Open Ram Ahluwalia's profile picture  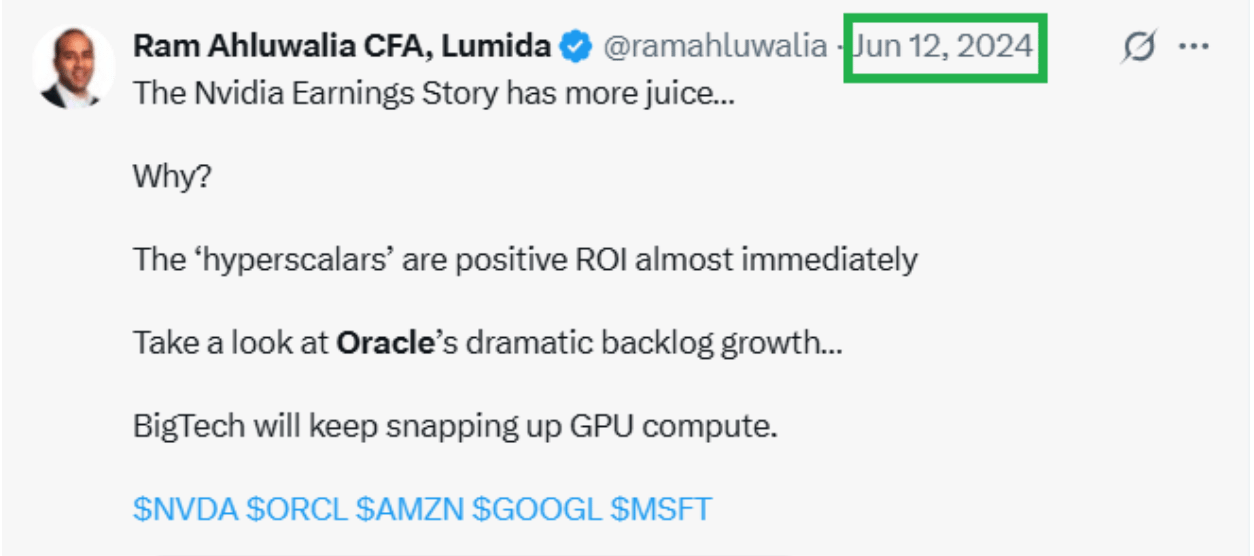74,67
